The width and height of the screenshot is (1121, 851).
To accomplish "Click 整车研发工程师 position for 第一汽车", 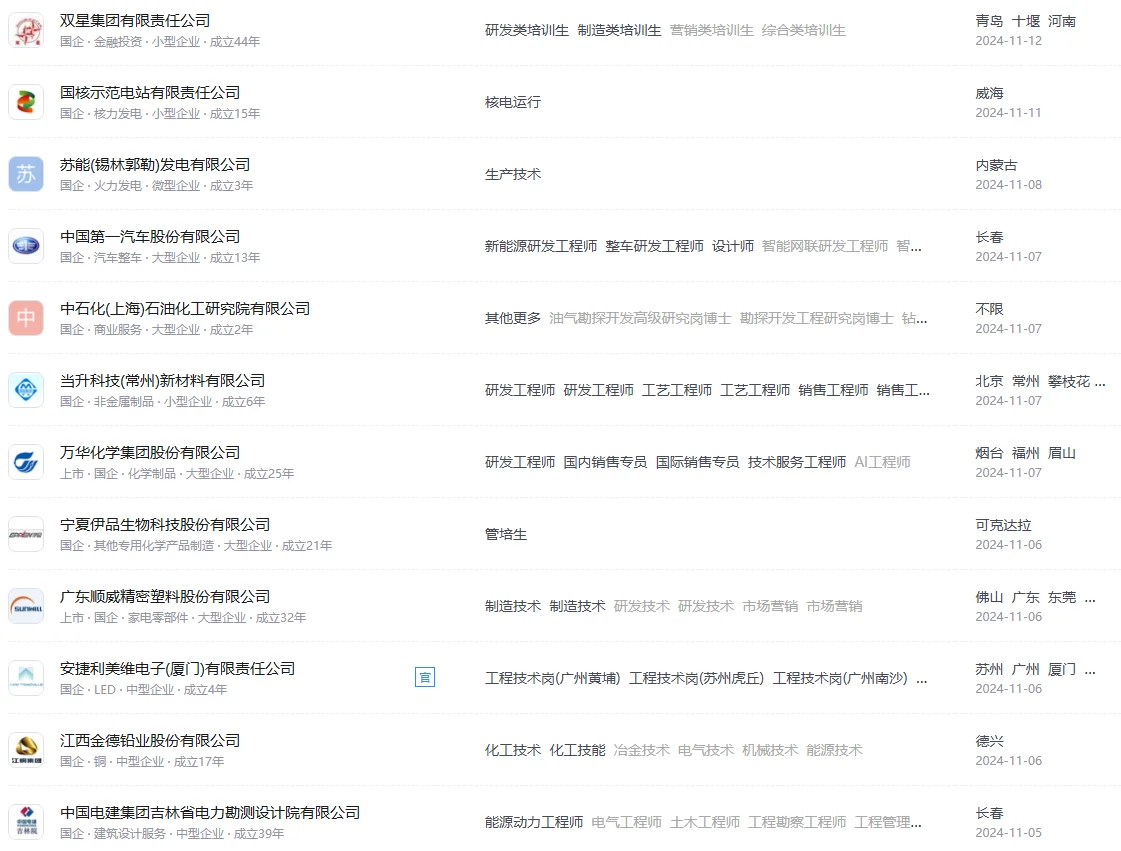I will coord(654,246).
